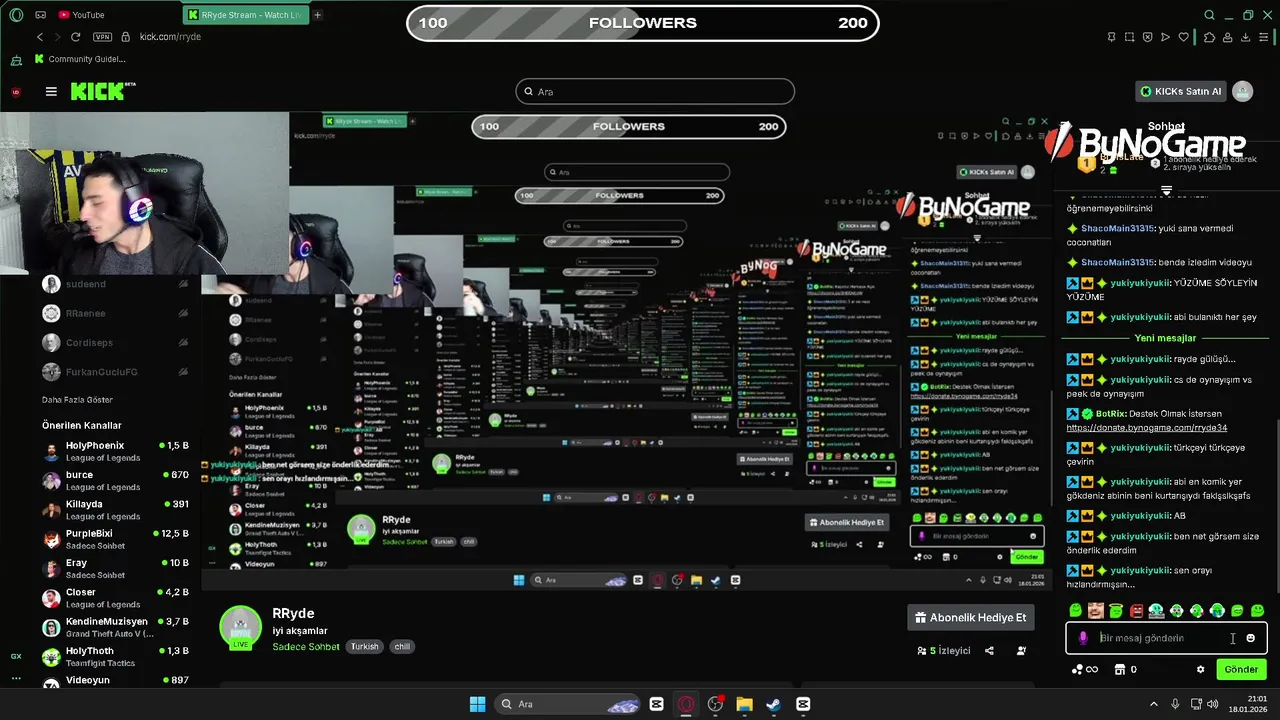The height and width of the screenshot is (720, 1280).
Task: Toggle follow icon next to FurkanGucluFG
Action: [183, 372]
